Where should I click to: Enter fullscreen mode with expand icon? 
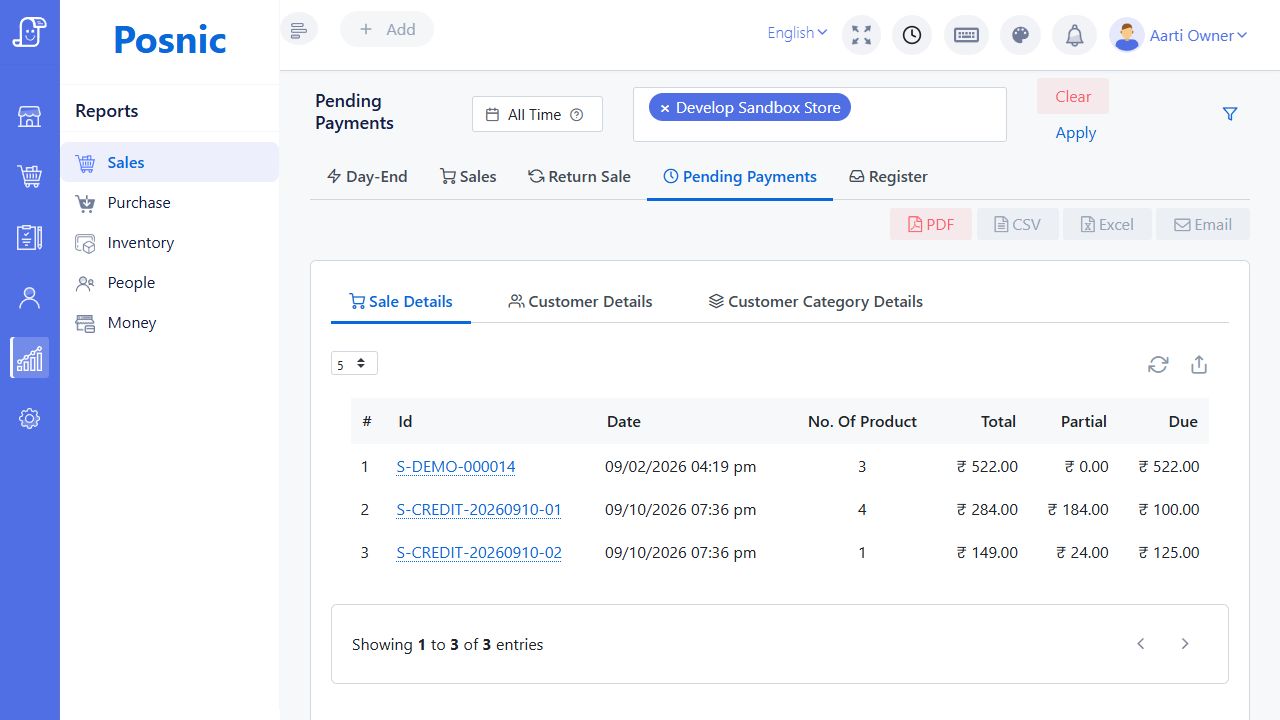(x=861, y=35)
